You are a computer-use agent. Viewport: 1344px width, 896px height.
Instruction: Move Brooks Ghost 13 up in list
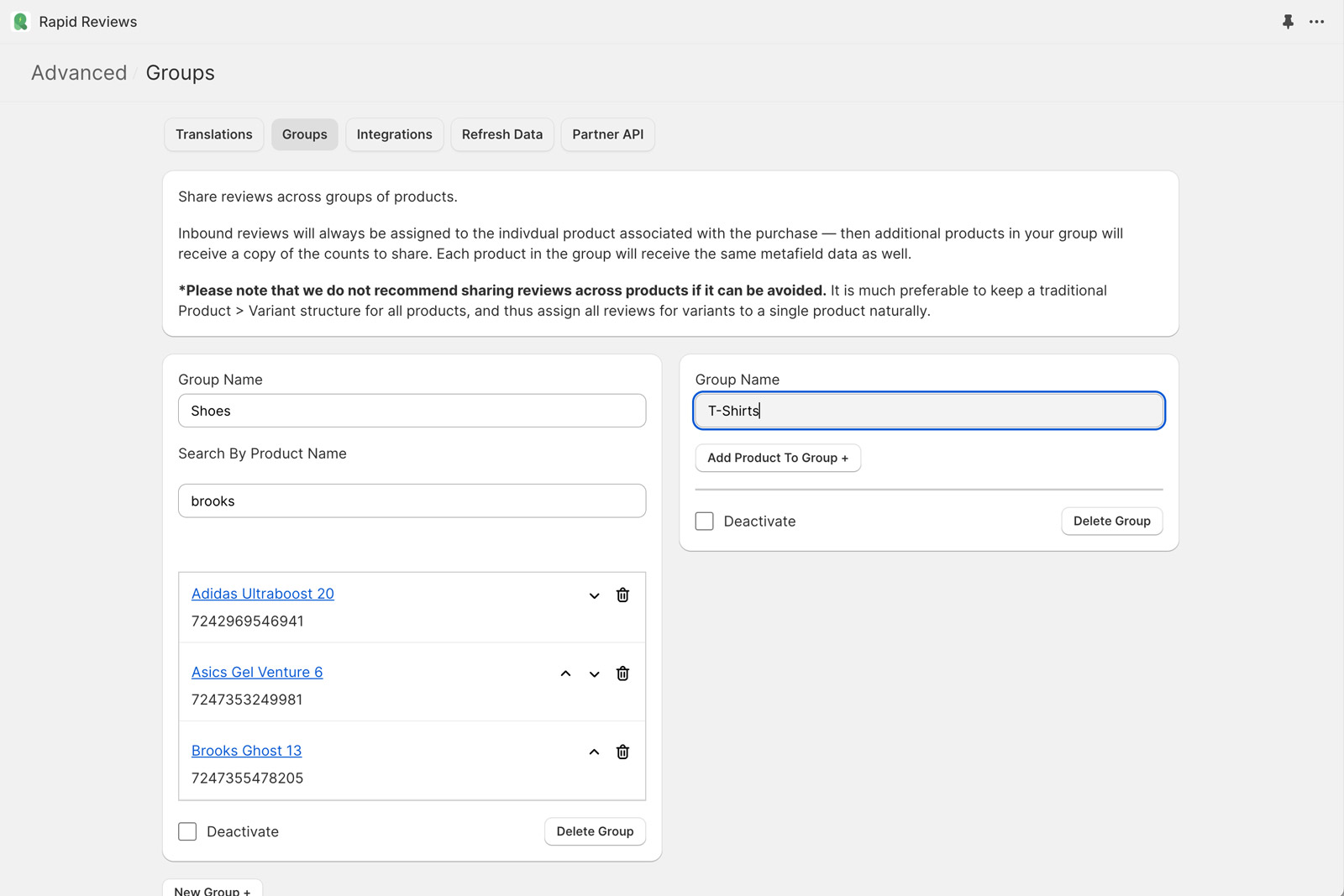pos(594,752)
